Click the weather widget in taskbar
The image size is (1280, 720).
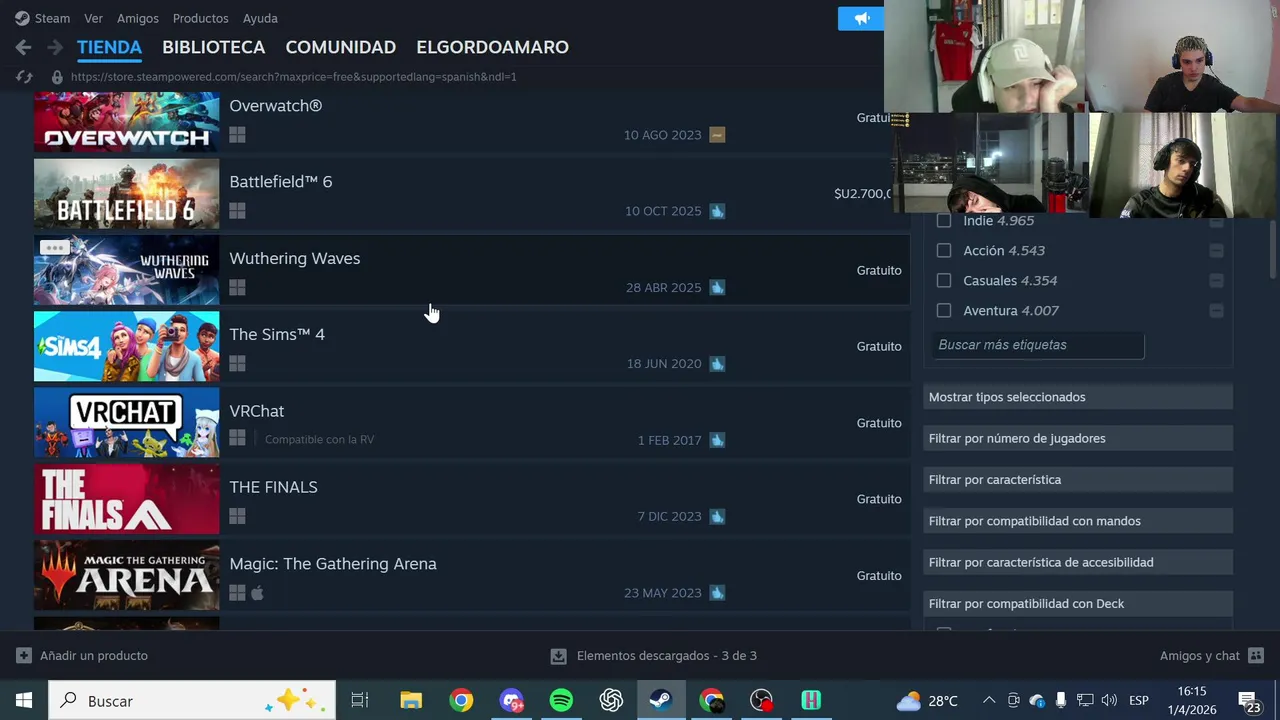927,700
